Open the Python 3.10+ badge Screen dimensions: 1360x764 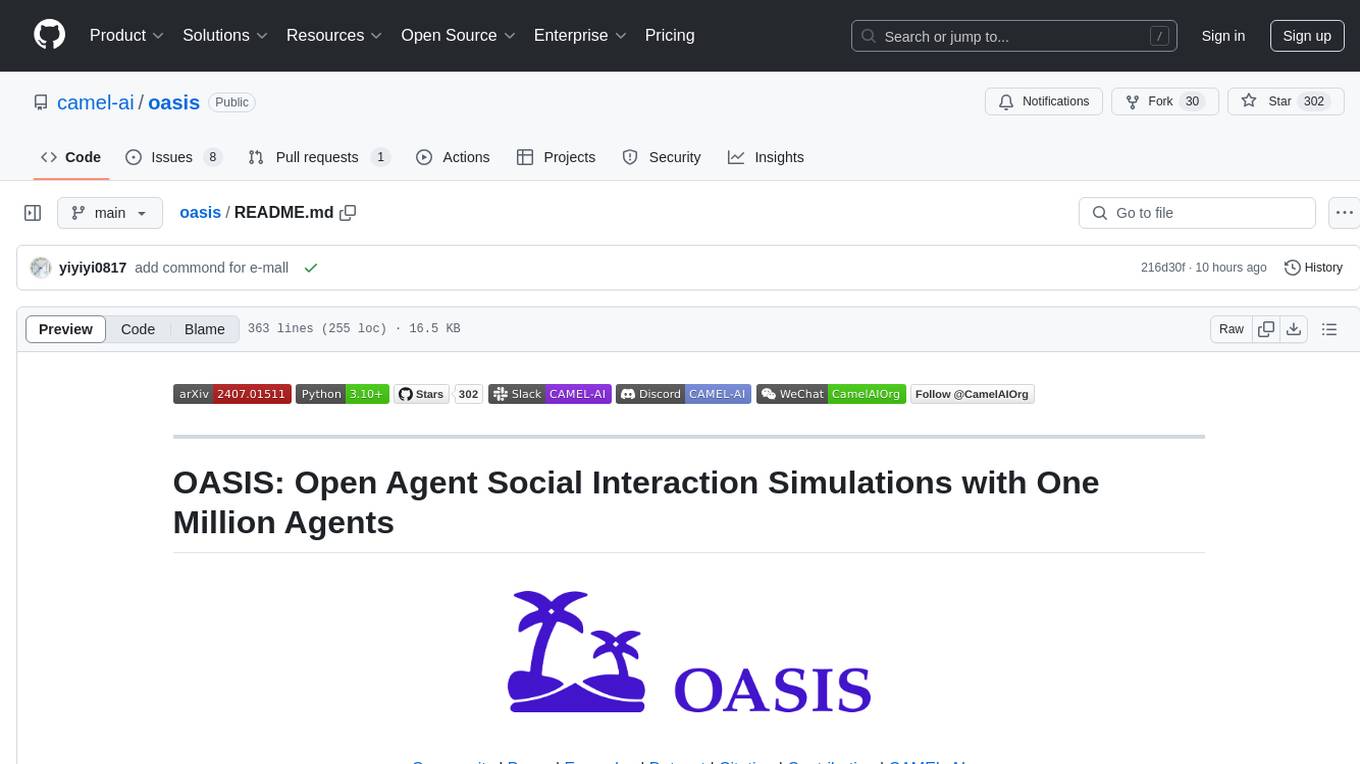tap(342, 394)
